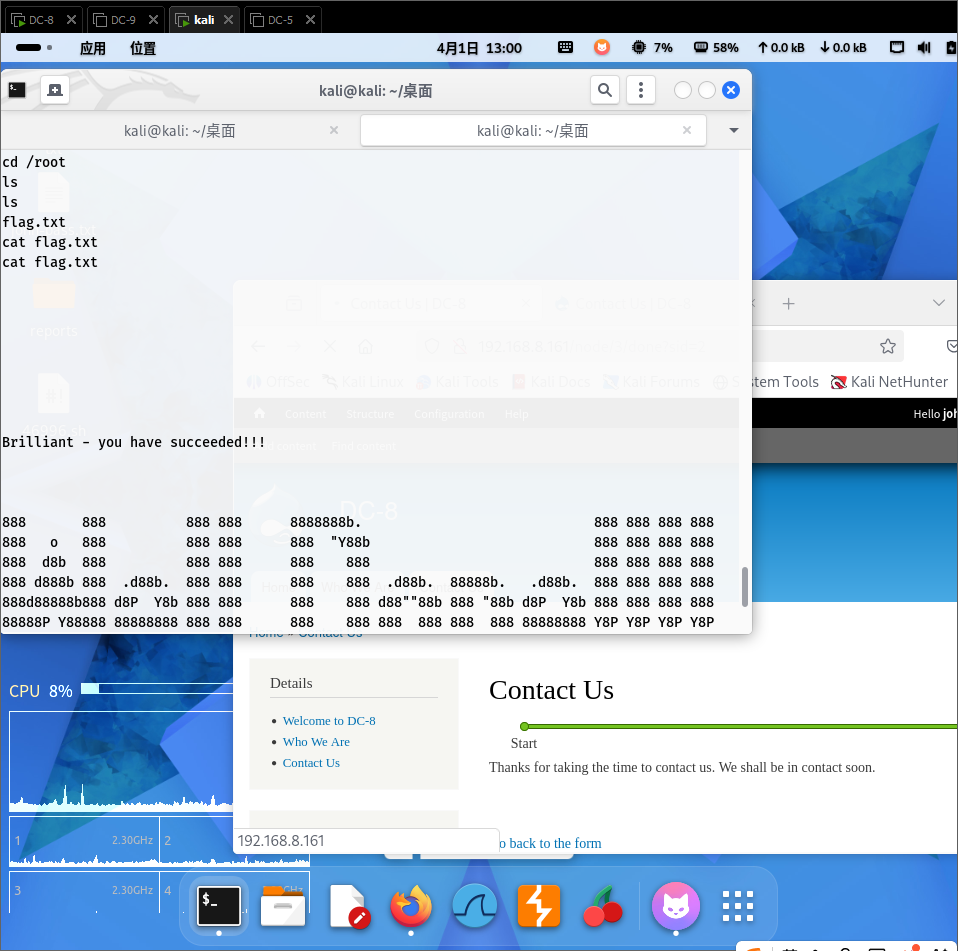
Task: Open the 位置 places menu
Action: click(x=143, y=48)
